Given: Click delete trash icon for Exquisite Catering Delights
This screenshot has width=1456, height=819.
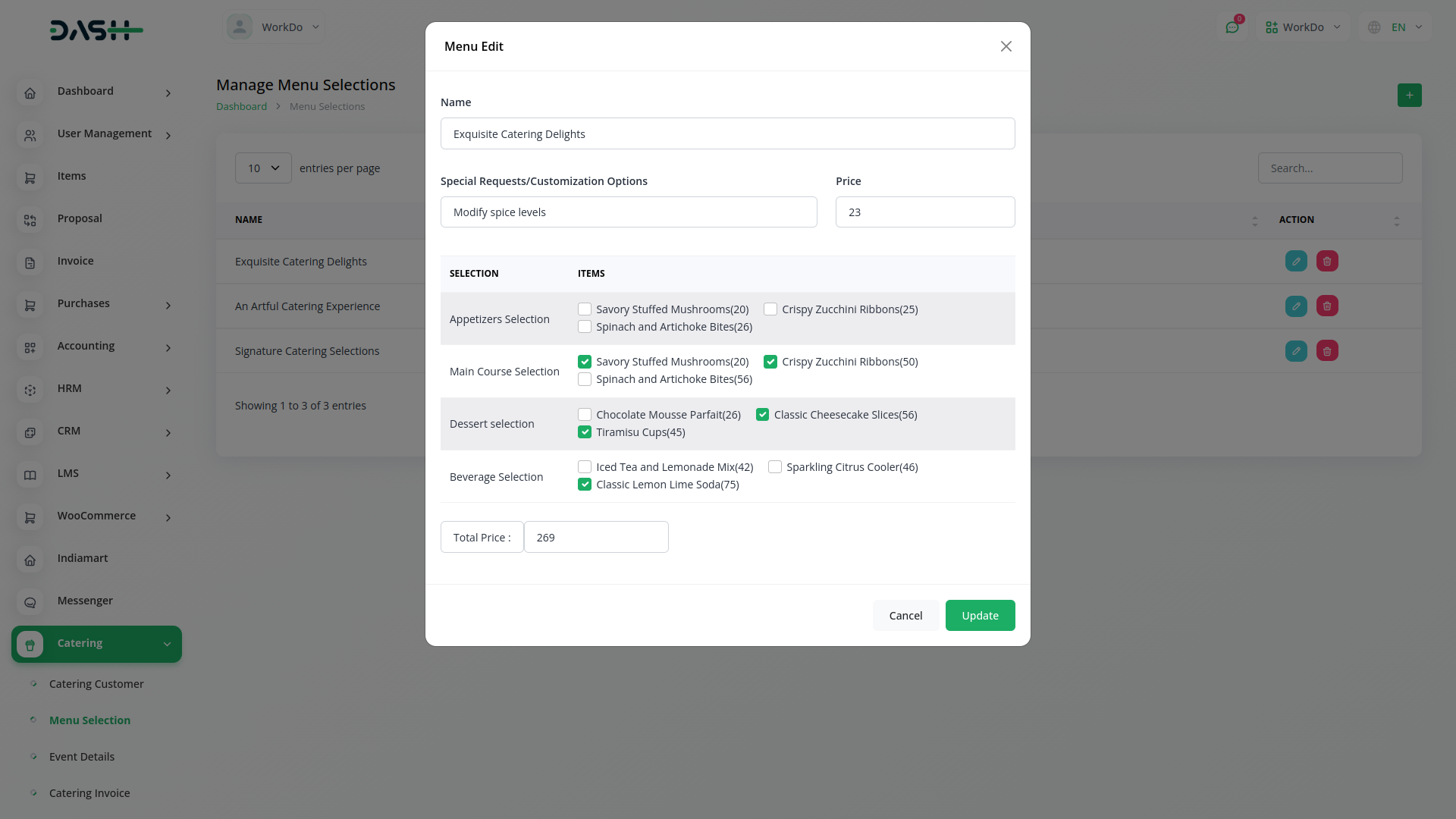Looking at the screenshot, I should (1327, 262).
